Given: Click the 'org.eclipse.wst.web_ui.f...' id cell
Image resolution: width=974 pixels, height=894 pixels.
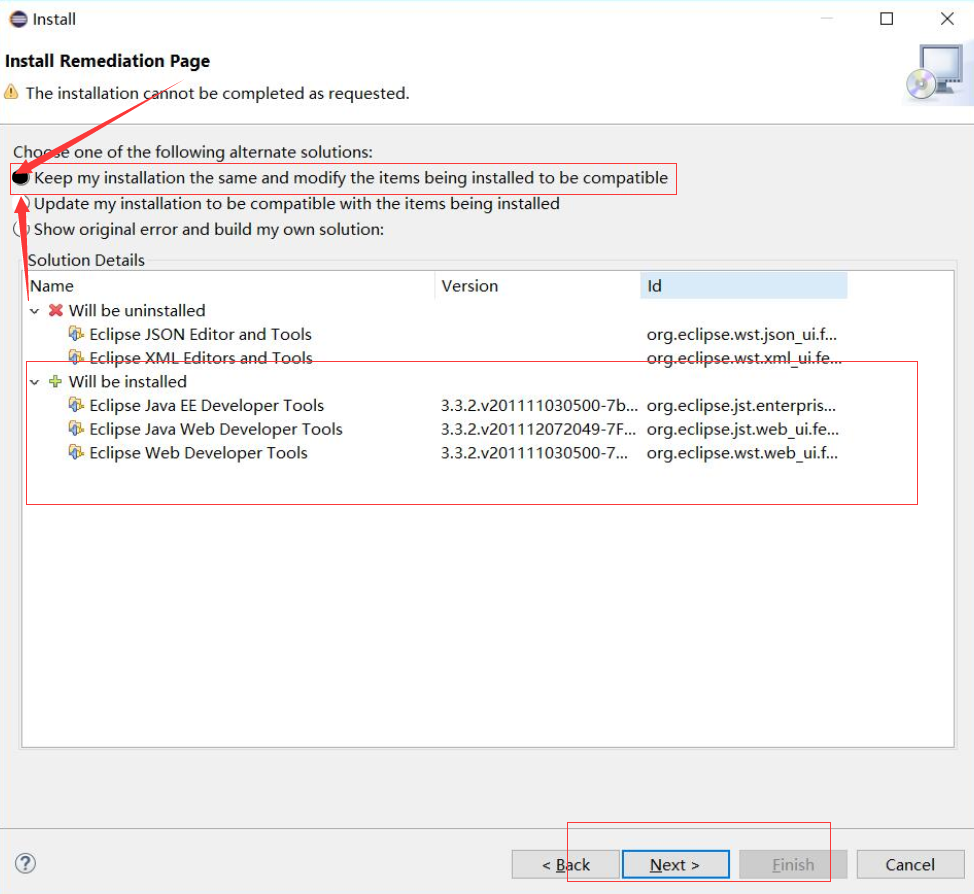Looking at the screenshot, I should (x=742, y=452).
